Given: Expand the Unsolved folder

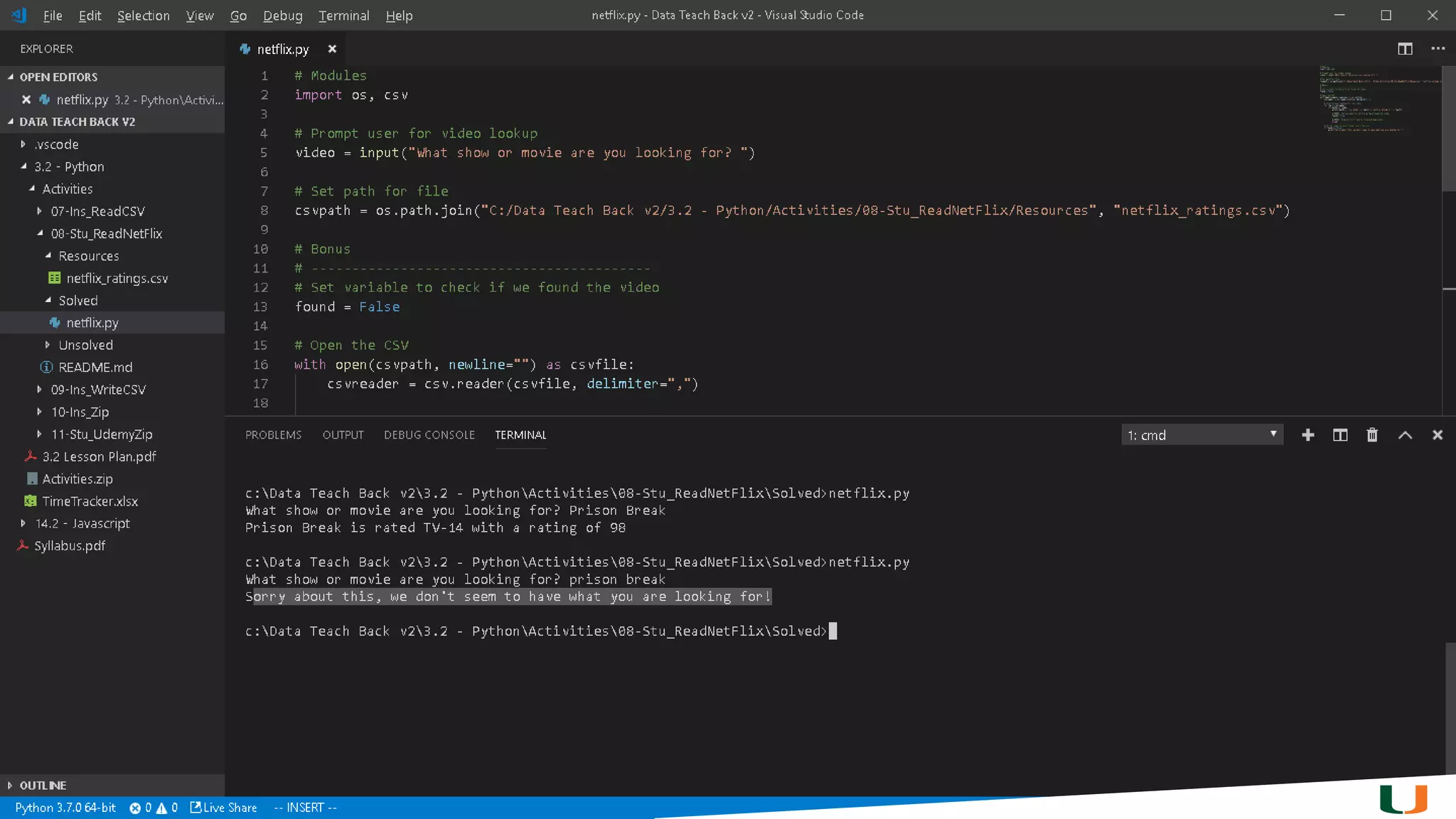Looking at the screenshot, I should pos(85,345).
